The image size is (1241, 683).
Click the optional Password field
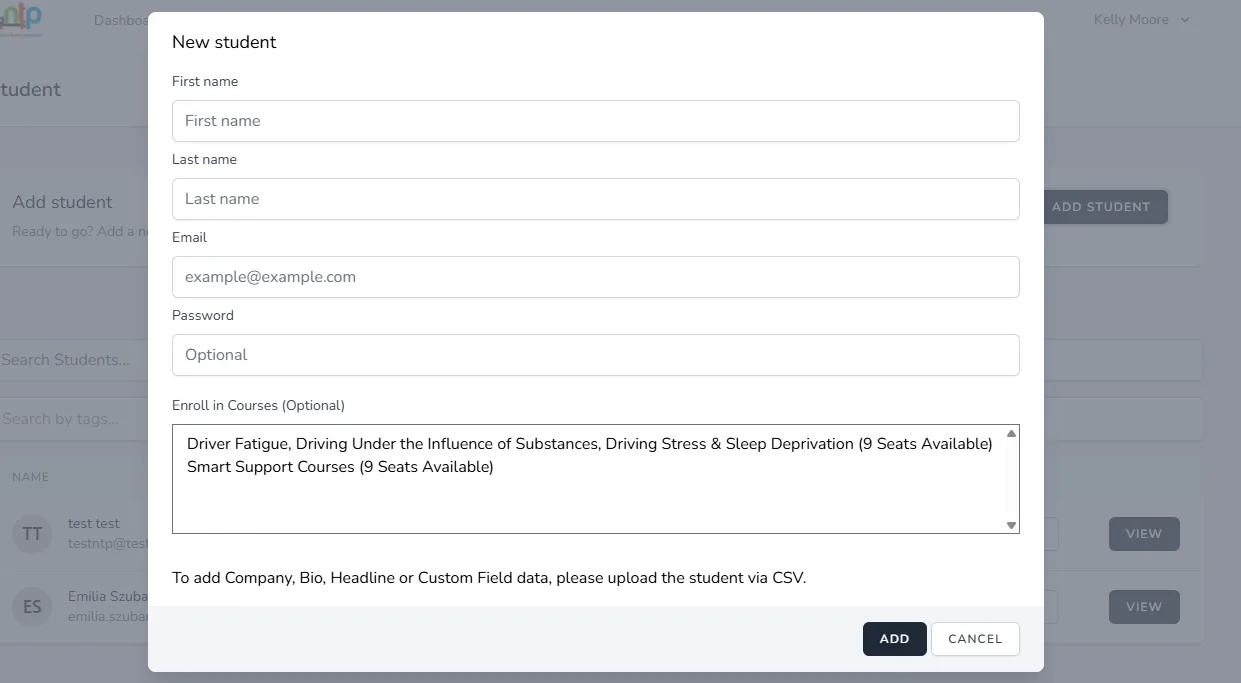tap(595, 355)
